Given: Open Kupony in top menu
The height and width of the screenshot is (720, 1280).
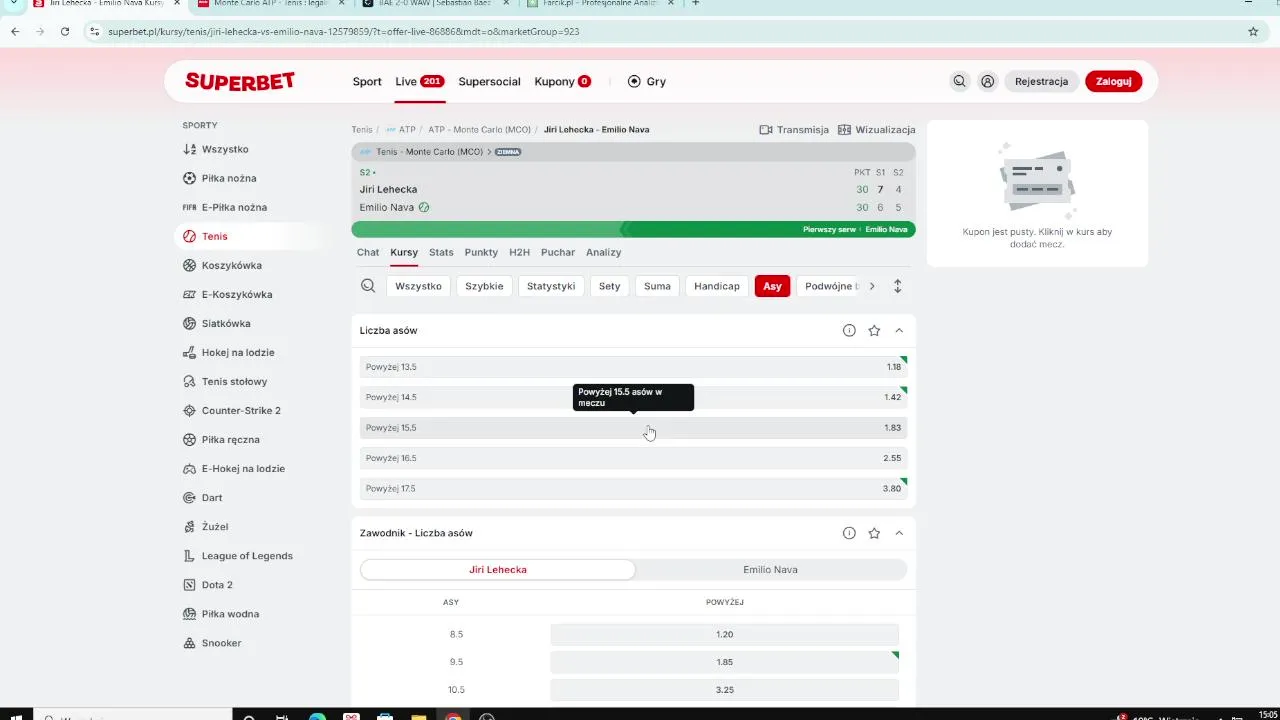Looking at the screenshot, I should (562, 82).
